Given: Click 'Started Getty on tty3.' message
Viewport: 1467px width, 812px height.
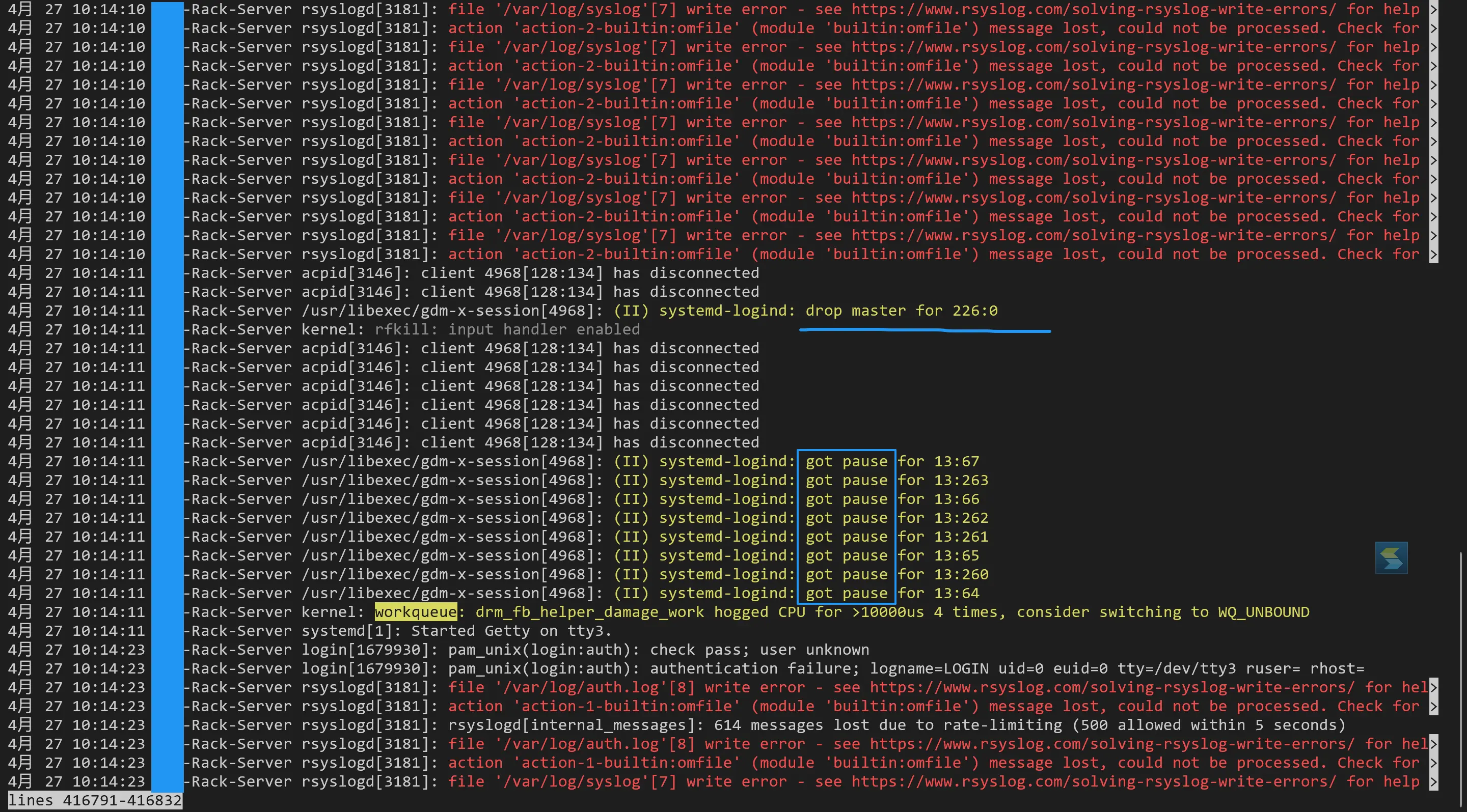Looking at the screenshot, I should [511, 630].
